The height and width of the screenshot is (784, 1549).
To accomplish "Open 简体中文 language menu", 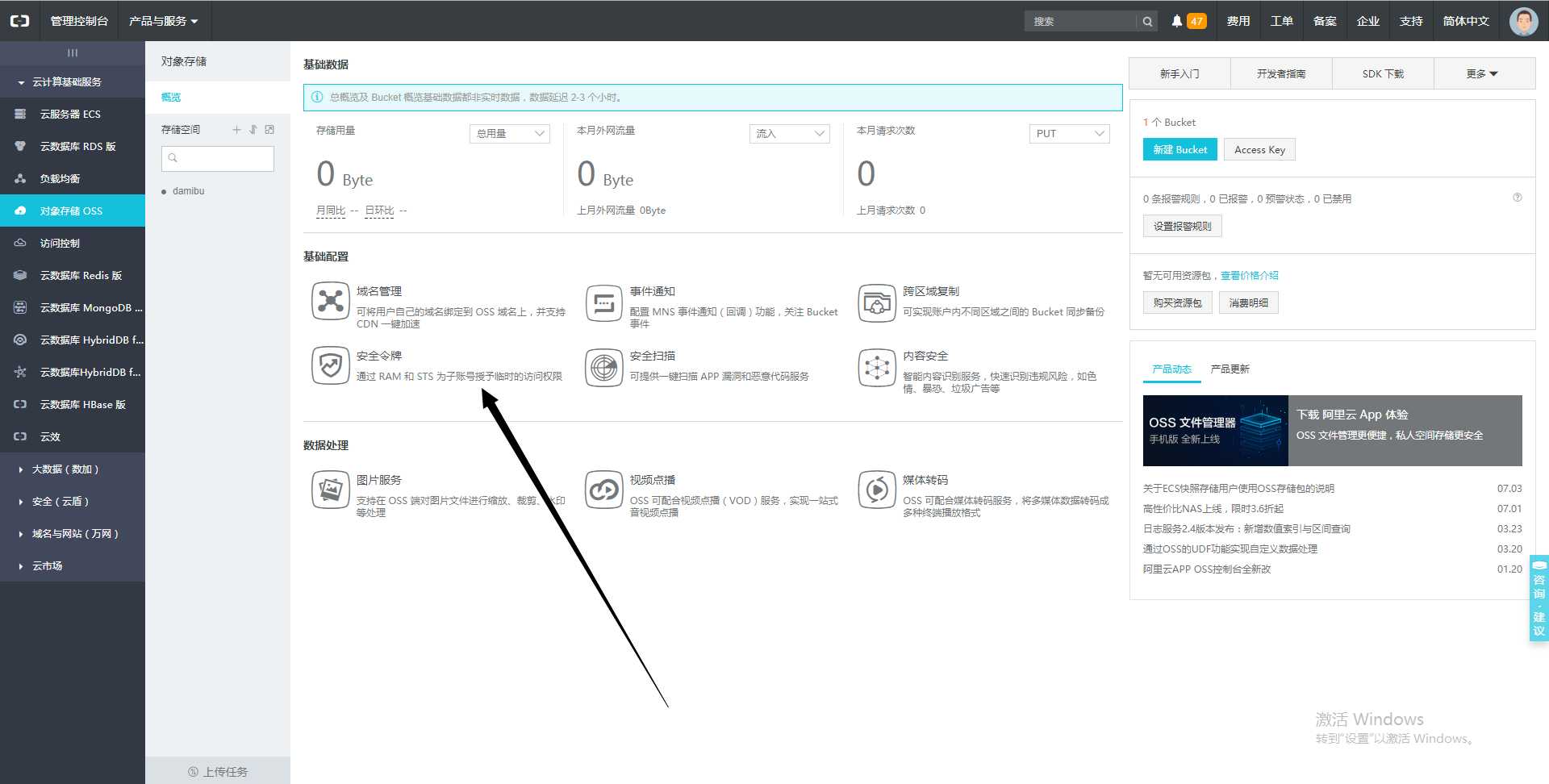I will coord(1466,21).
